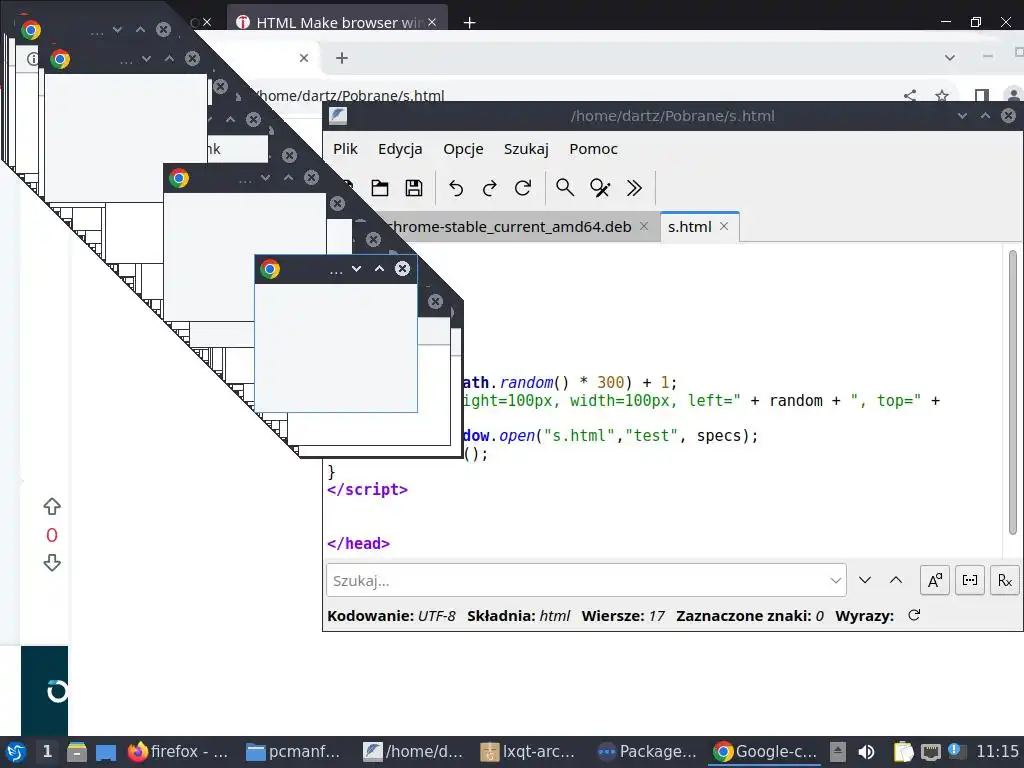Bookmark this page with the star icon
The image size is (1024, 768).
[942, 96]
